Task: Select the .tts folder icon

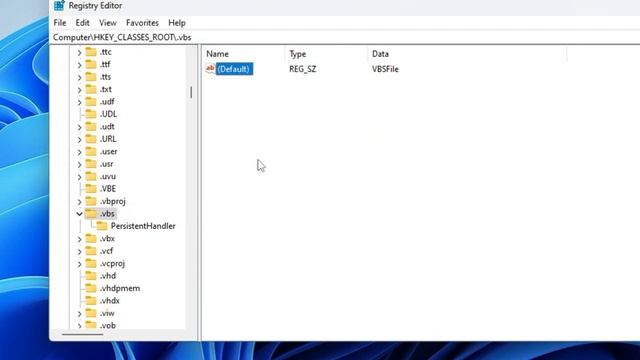Action: tap(91, 77)
